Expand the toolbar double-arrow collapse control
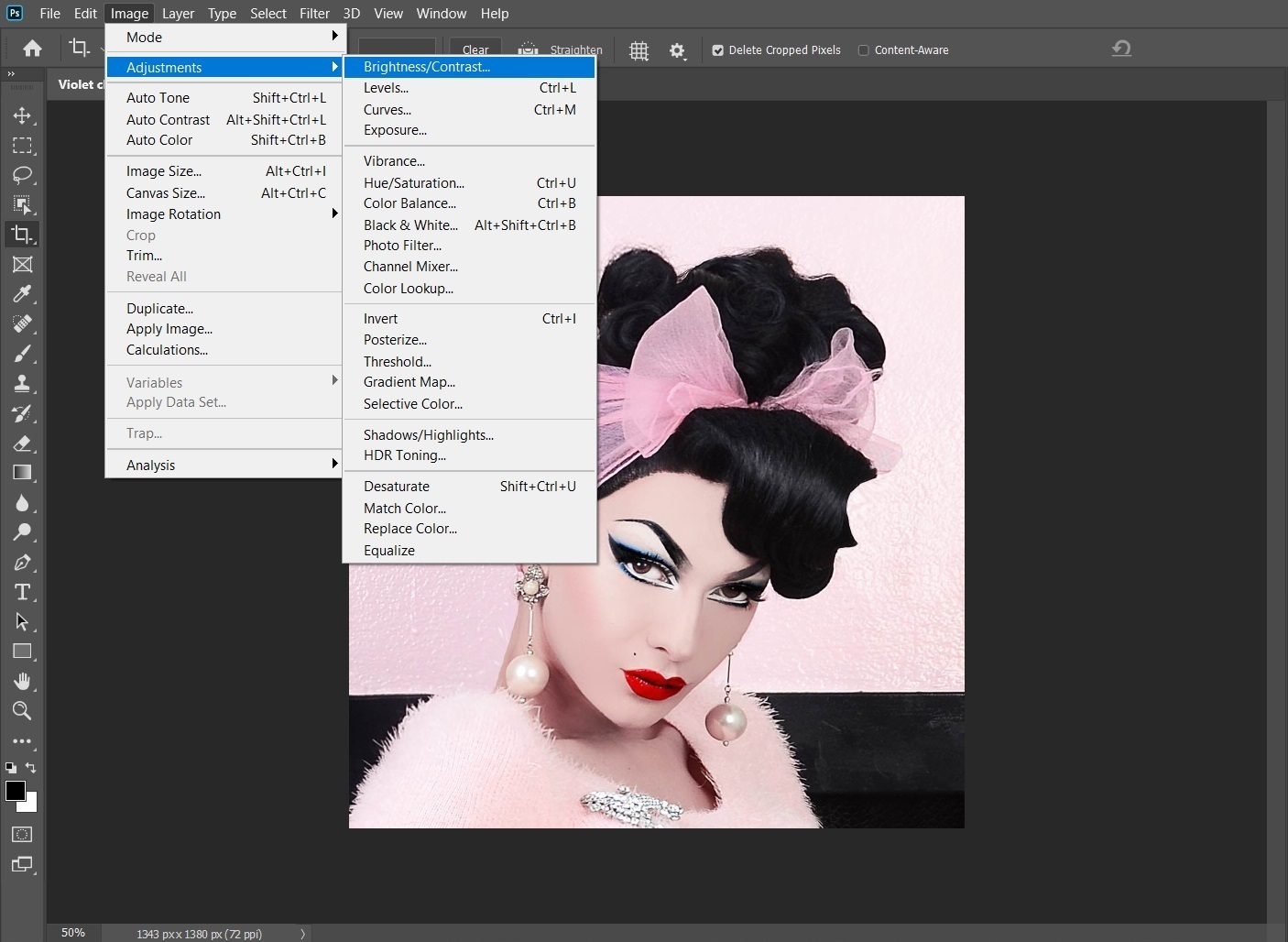The image size is (1288, 942). coord(11,74)
